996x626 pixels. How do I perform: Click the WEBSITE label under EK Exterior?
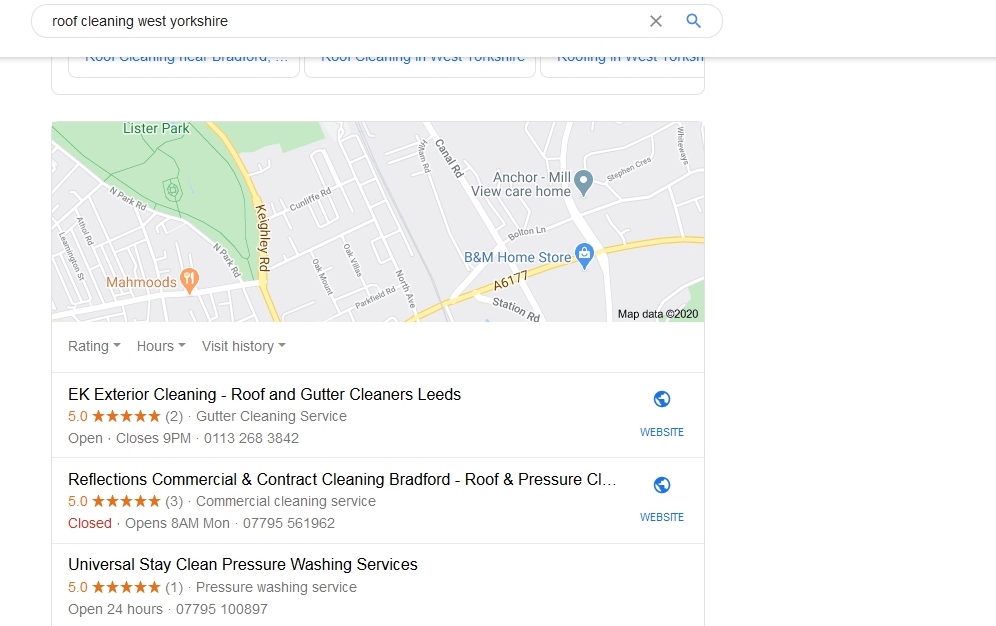coord(662,432)
